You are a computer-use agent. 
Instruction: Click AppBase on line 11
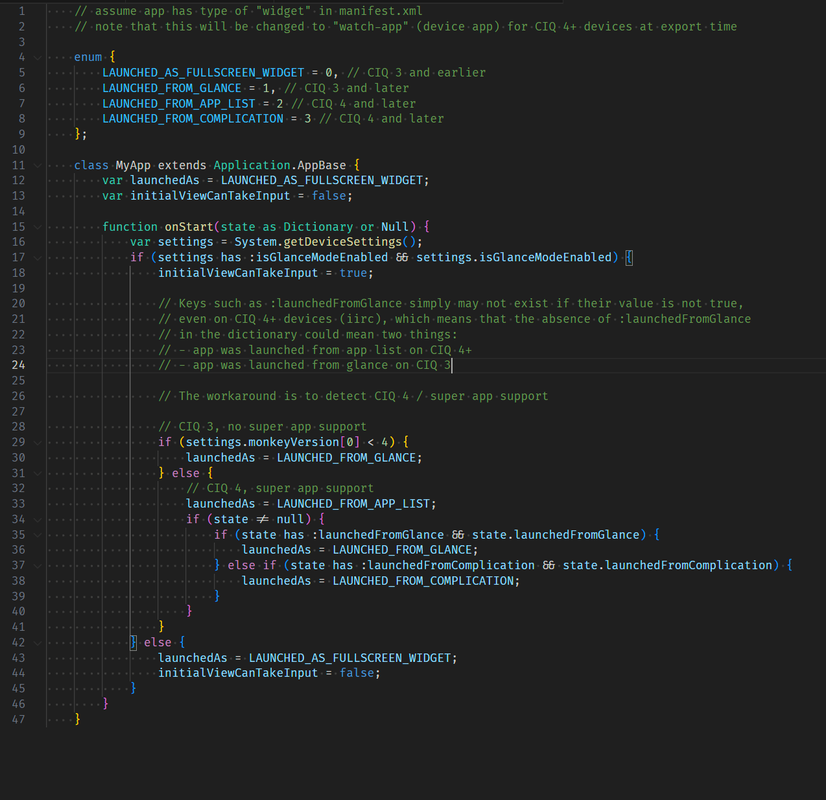point(322,165)
